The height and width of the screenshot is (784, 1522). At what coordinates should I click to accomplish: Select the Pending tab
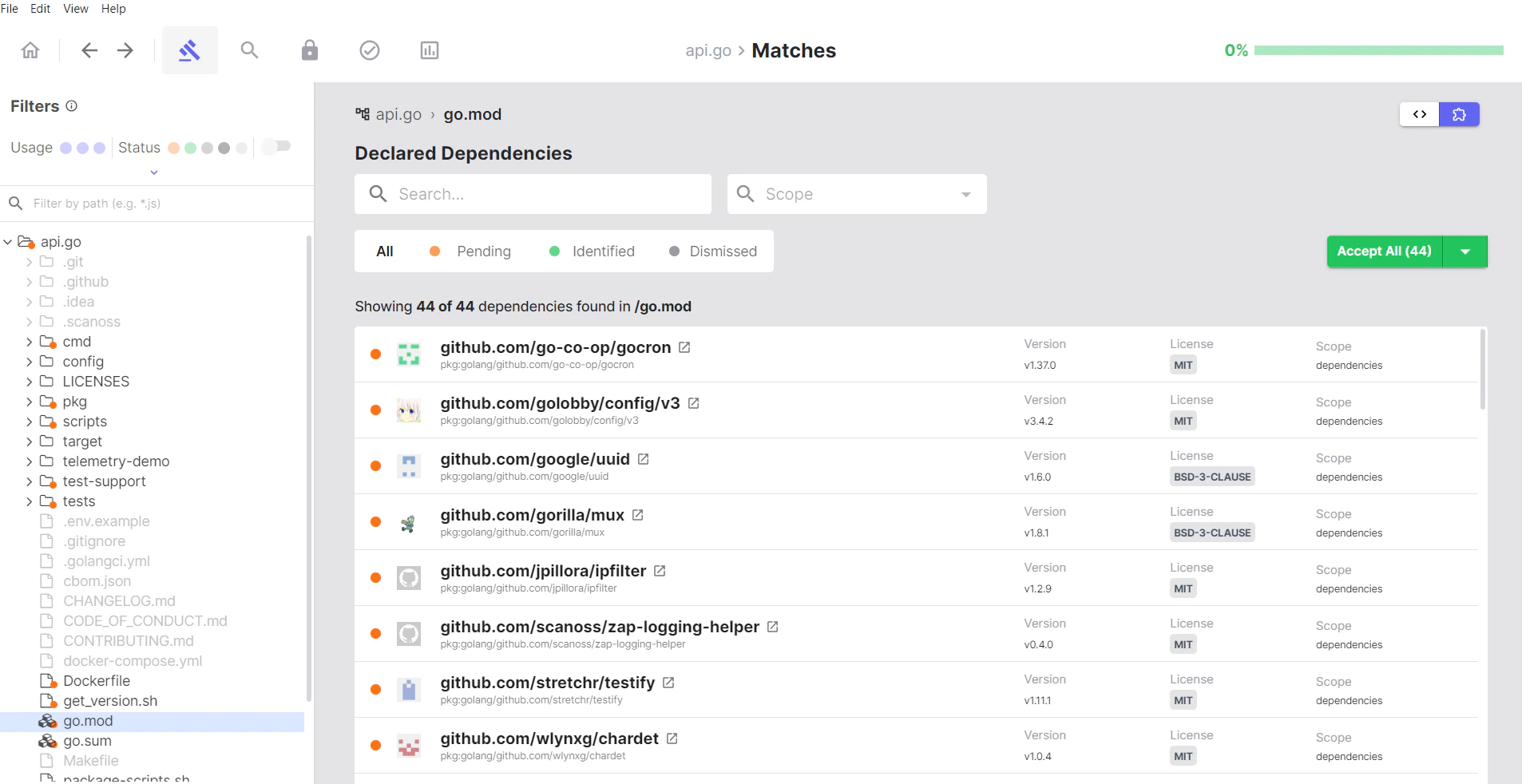click(470, 251)
